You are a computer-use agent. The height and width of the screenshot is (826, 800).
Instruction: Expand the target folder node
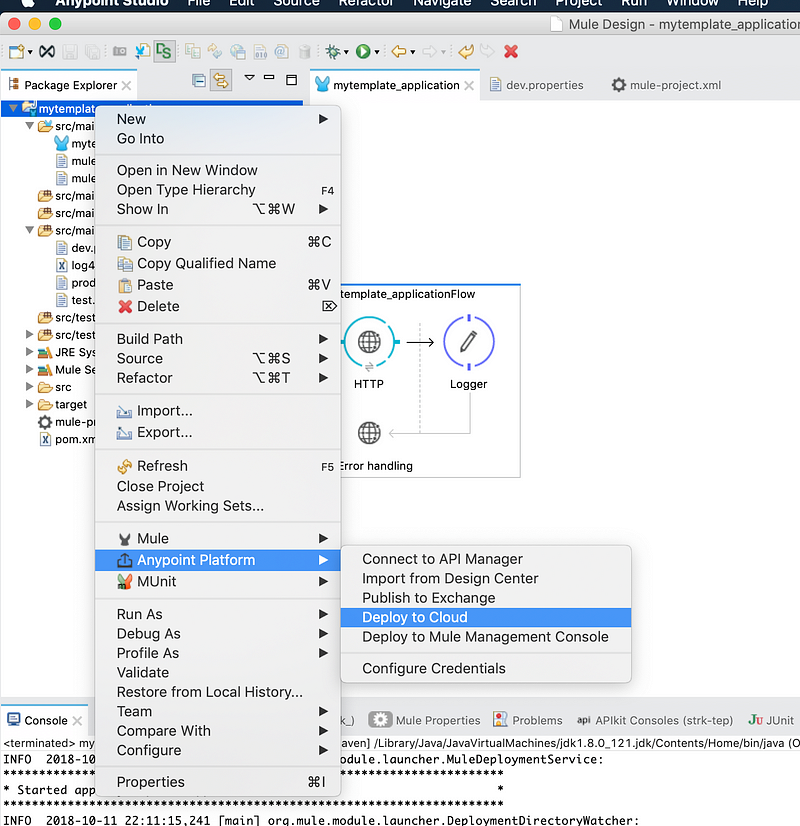[29, 404]
